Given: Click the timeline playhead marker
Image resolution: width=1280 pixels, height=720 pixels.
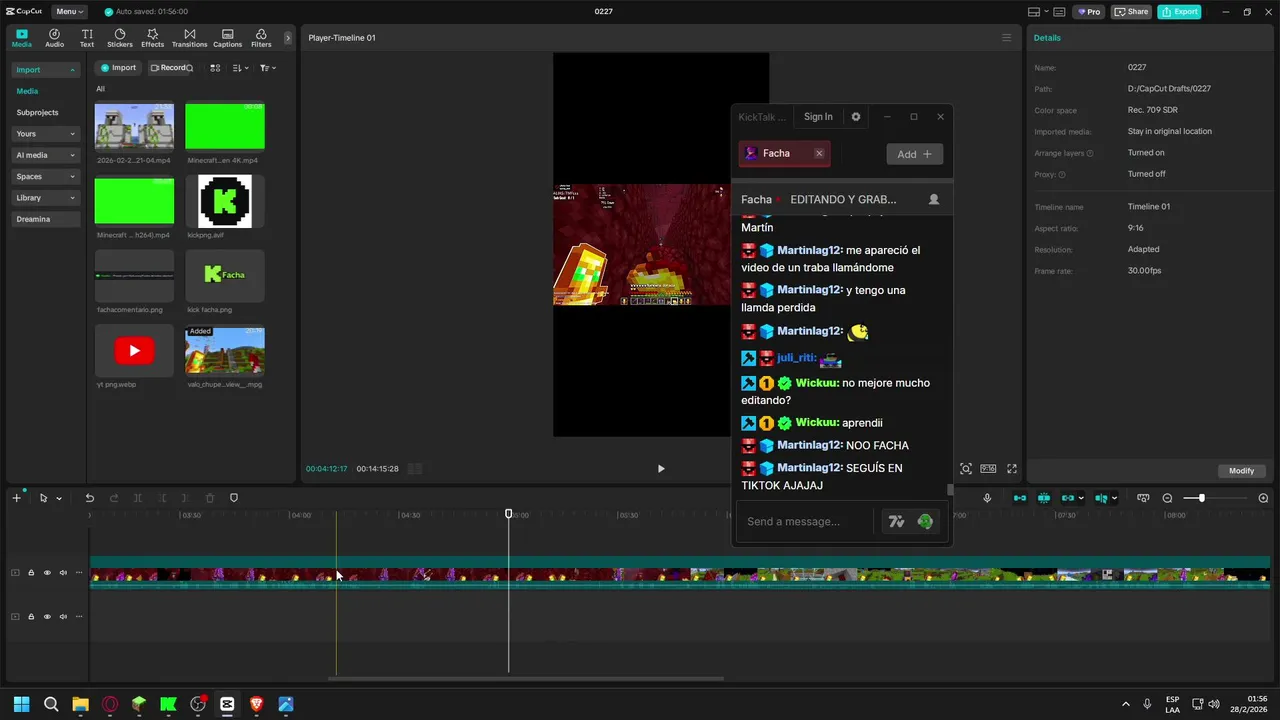Looking at the screenshot, I should (508, 513).
